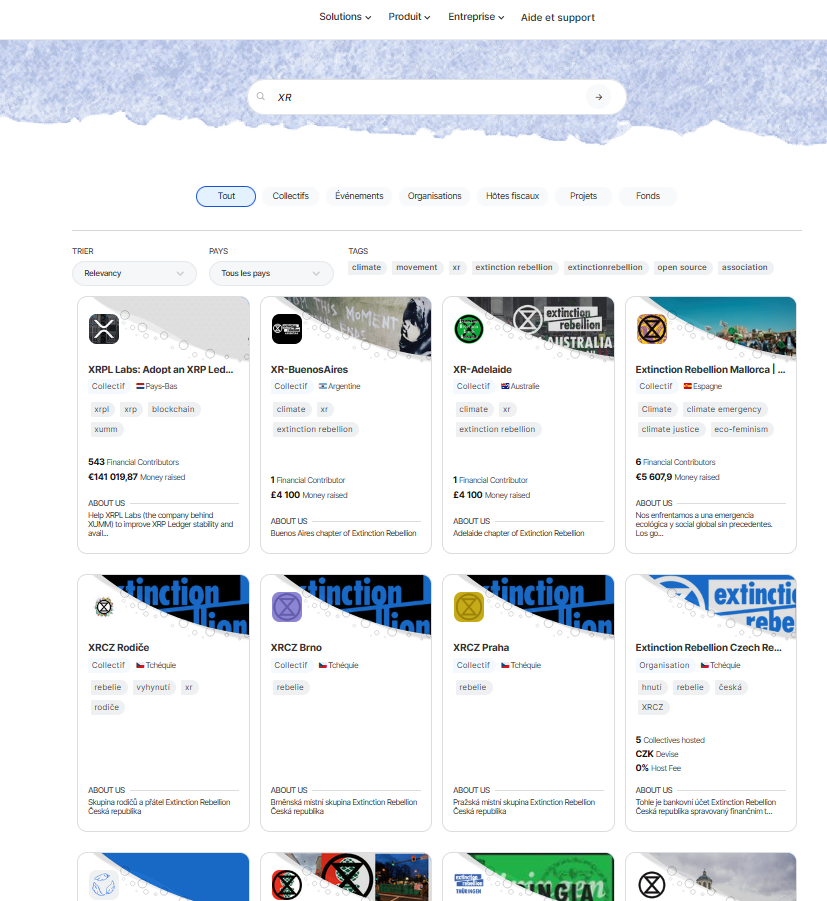Viewport: 827px width, 901px height.
Task: Click the search submit arrow icon
Action: coord(598,97)
